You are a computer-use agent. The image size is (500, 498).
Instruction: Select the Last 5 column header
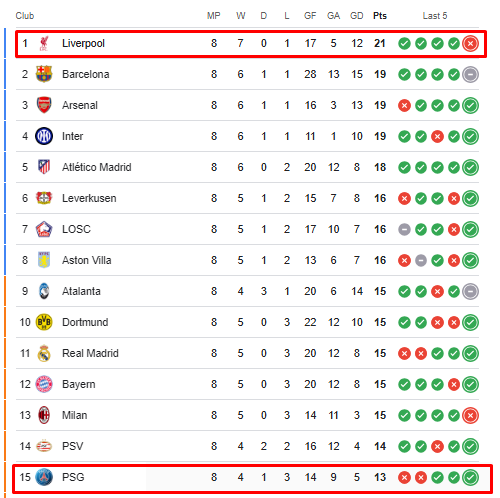coord(435,16)
